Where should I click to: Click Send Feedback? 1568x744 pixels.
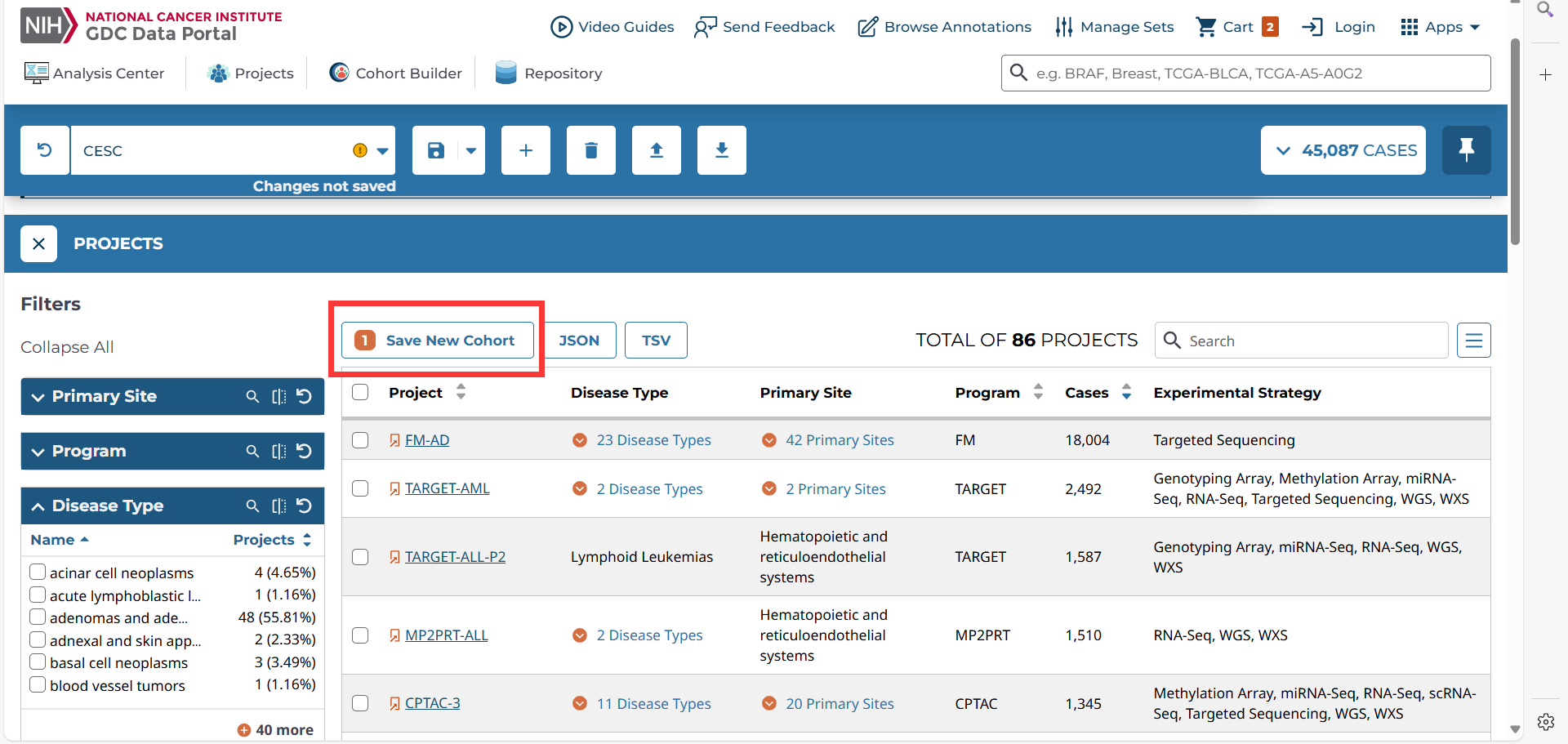pos(764,27)
